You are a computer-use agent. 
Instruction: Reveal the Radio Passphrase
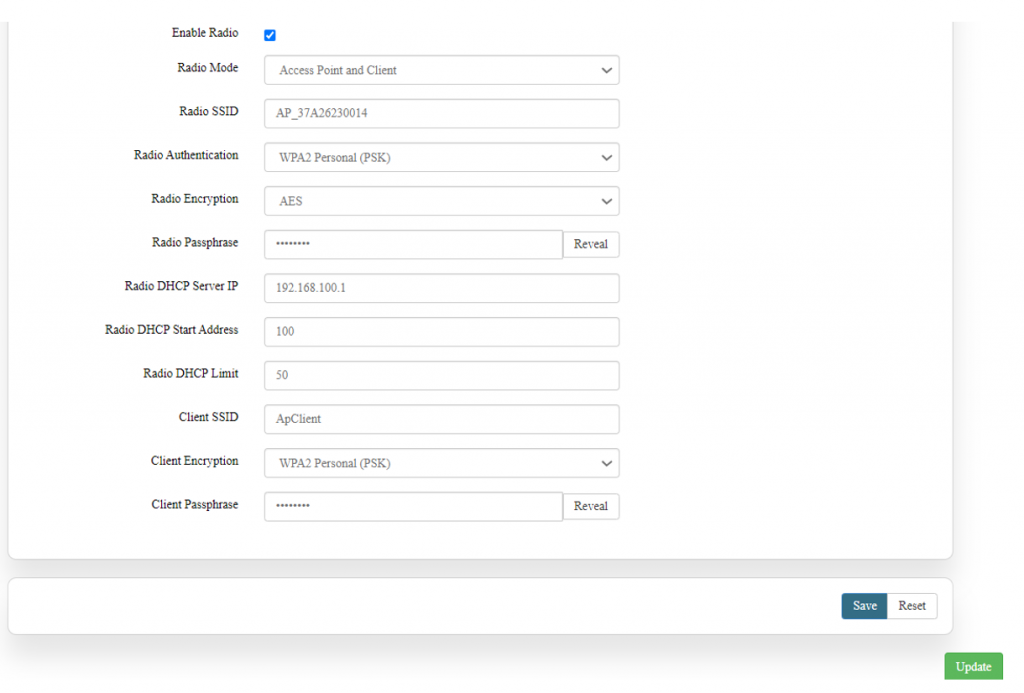click(x=591, y=244)
